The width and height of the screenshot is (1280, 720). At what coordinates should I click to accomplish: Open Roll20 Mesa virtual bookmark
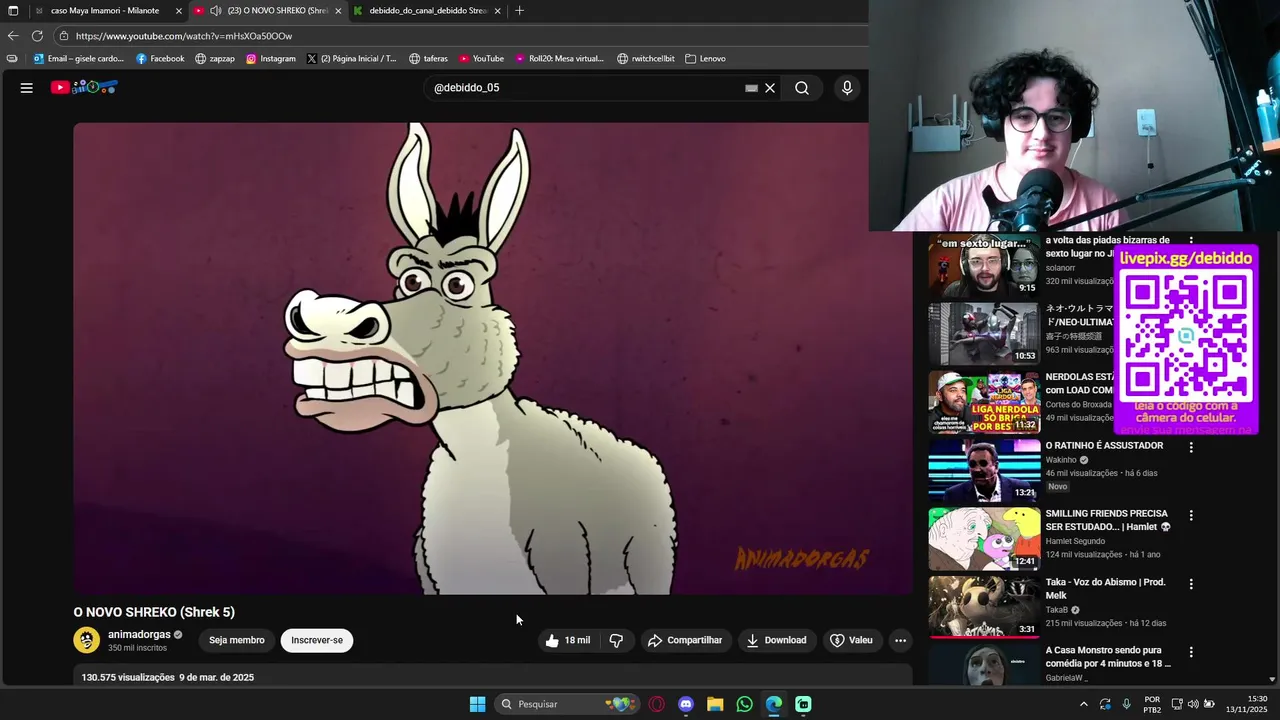point(560,59)
